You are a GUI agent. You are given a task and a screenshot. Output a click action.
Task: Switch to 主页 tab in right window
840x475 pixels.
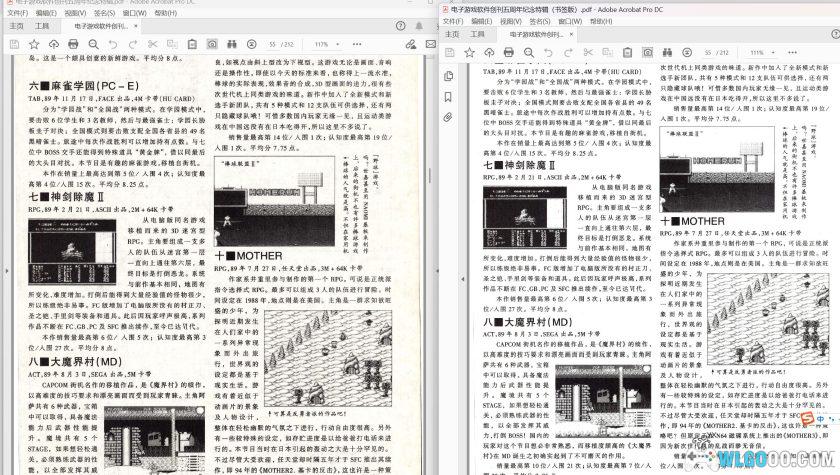[452, 34]
